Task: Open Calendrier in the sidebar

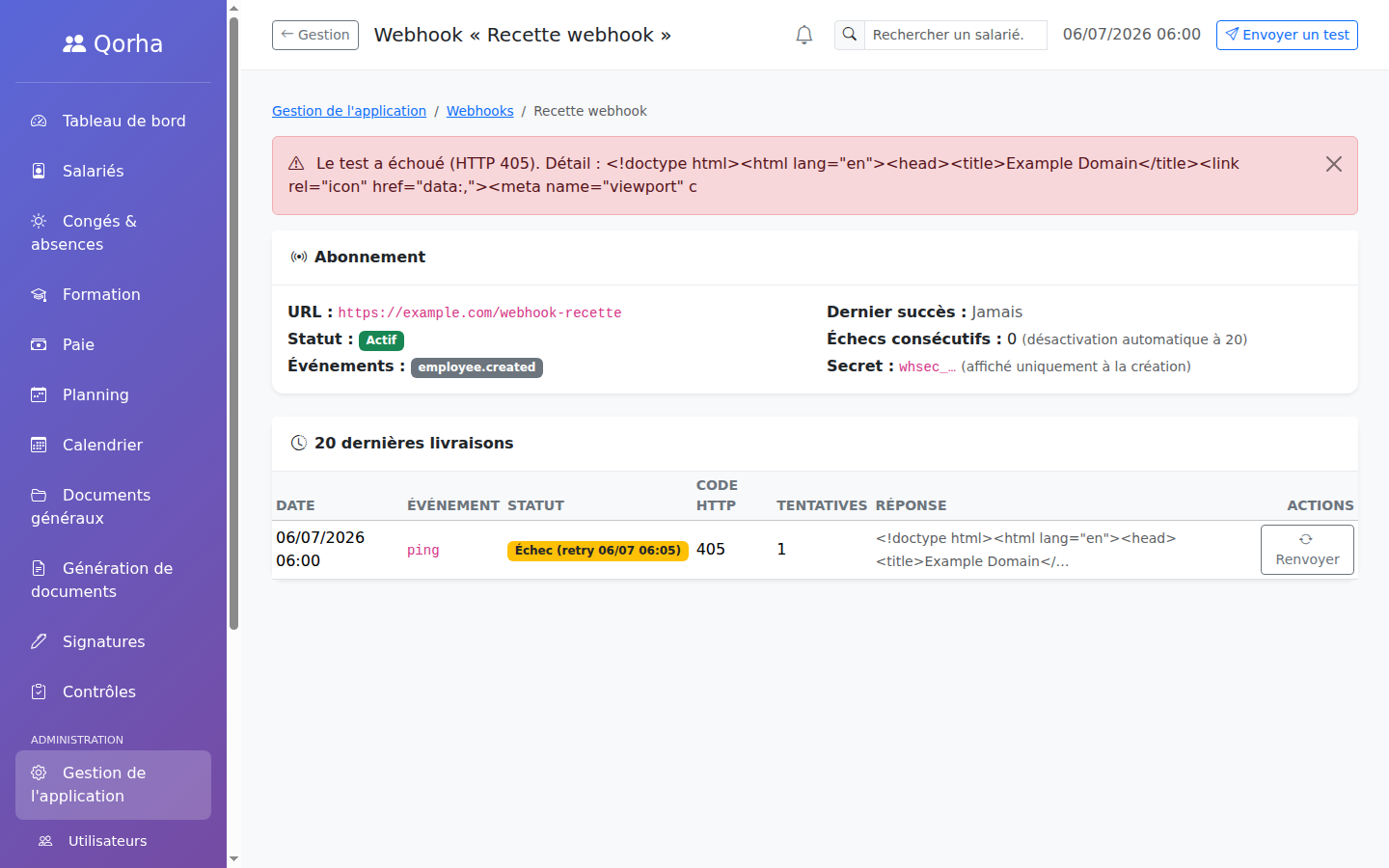Action: coord(113,445)
